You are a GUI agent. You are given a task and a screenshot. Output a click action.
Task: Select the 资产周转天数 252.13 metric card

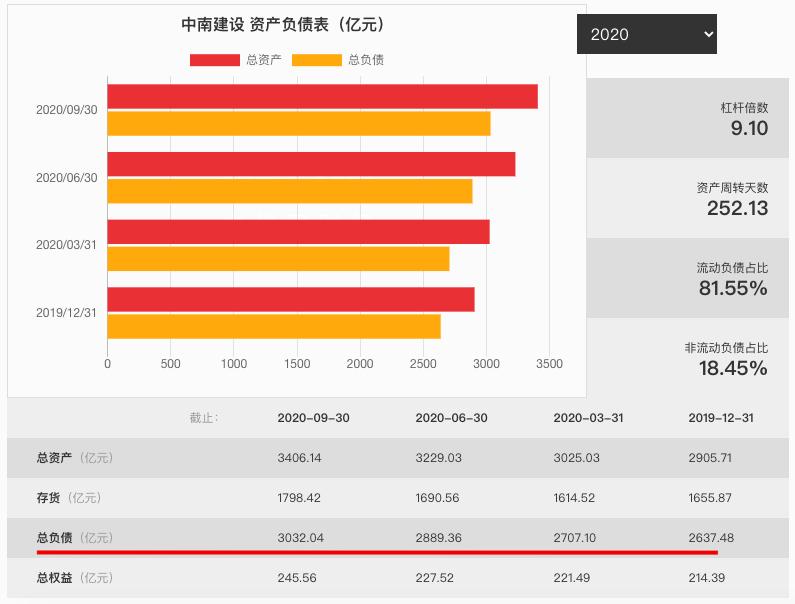coord(688,198)
